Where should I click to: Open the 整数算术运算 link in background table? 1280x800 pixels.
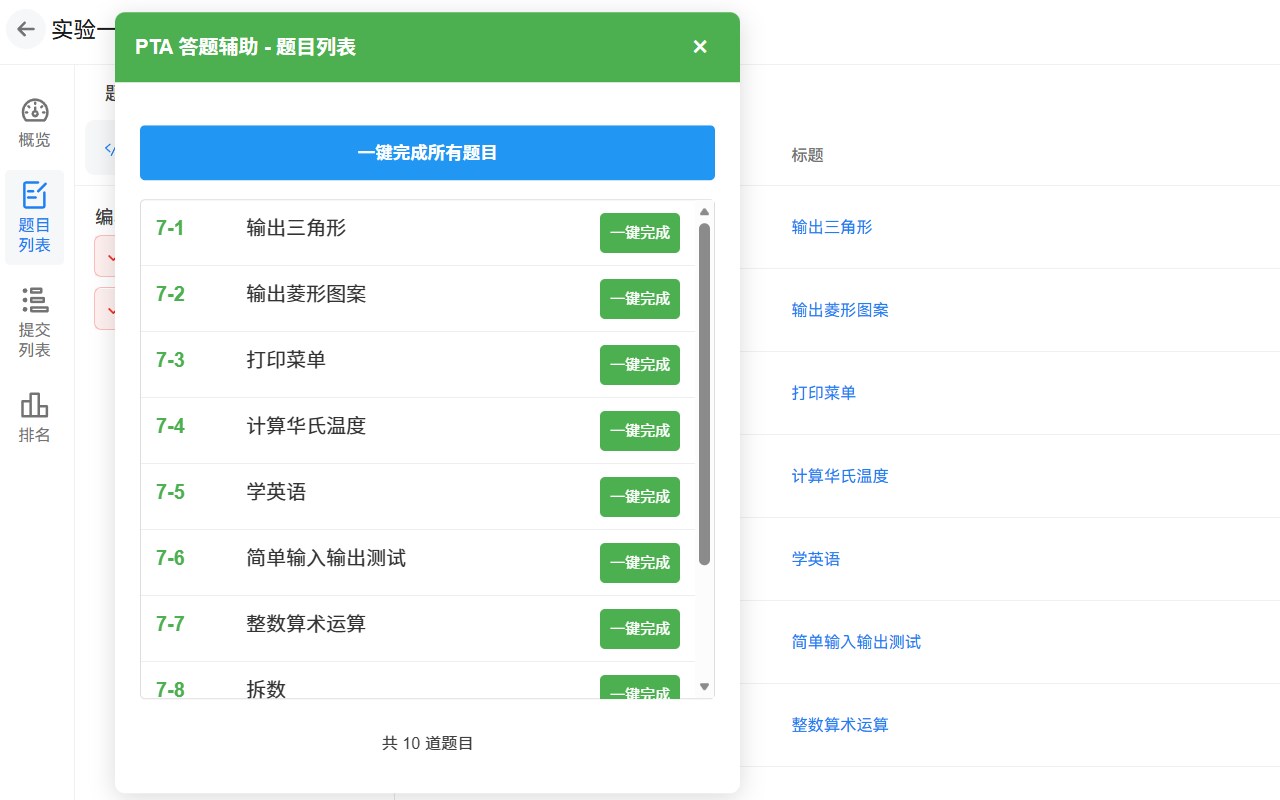[840, 725]
